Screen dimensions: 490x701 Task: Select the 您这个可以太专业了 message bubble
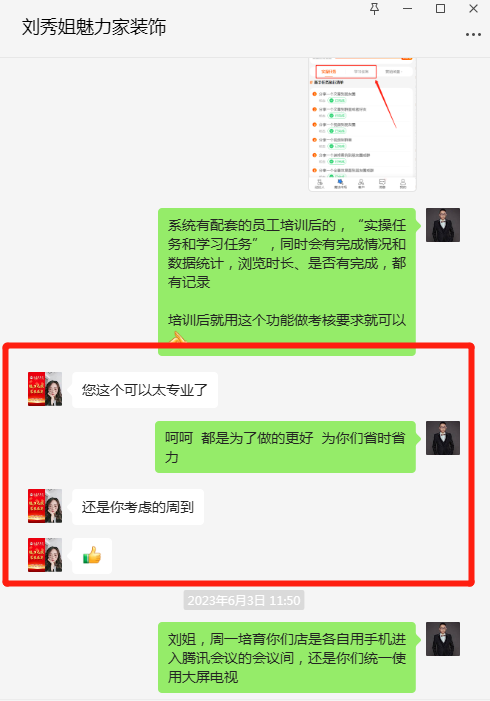(x=145, y=390)
